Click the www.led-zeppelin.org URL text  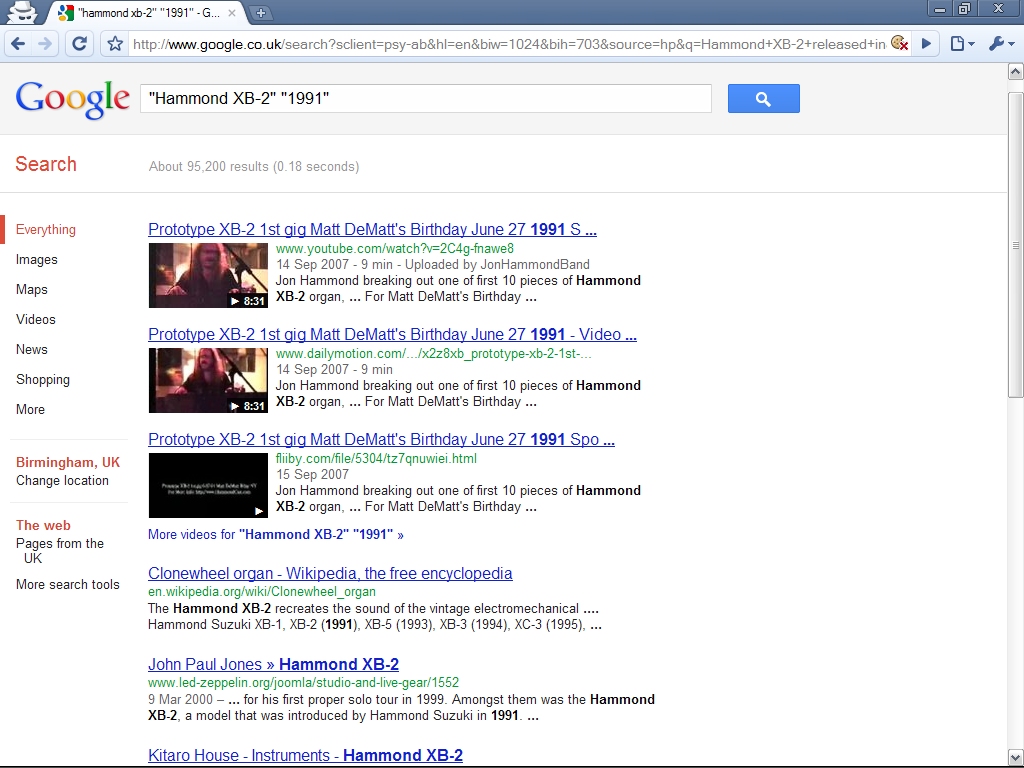tap(303, 682)
